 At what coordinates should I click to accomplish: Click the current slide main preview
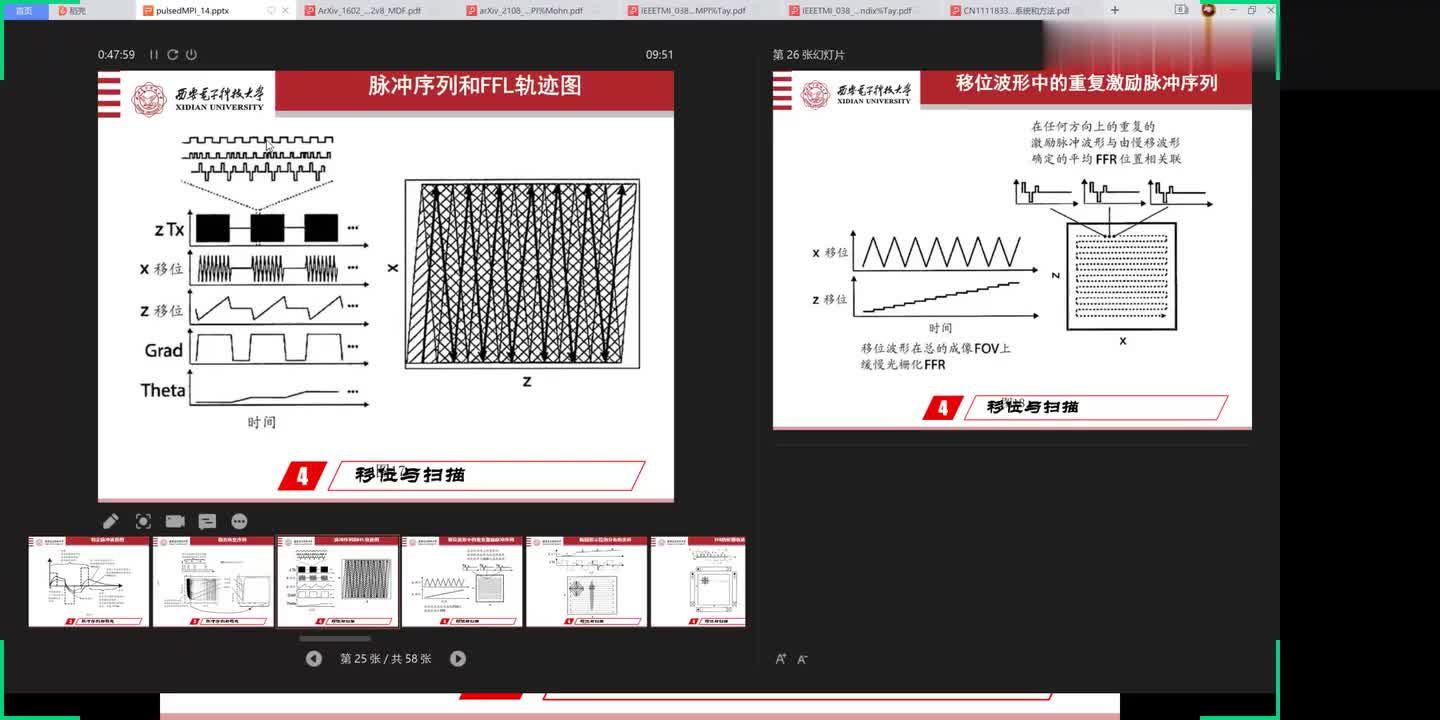tap(386, 286)
